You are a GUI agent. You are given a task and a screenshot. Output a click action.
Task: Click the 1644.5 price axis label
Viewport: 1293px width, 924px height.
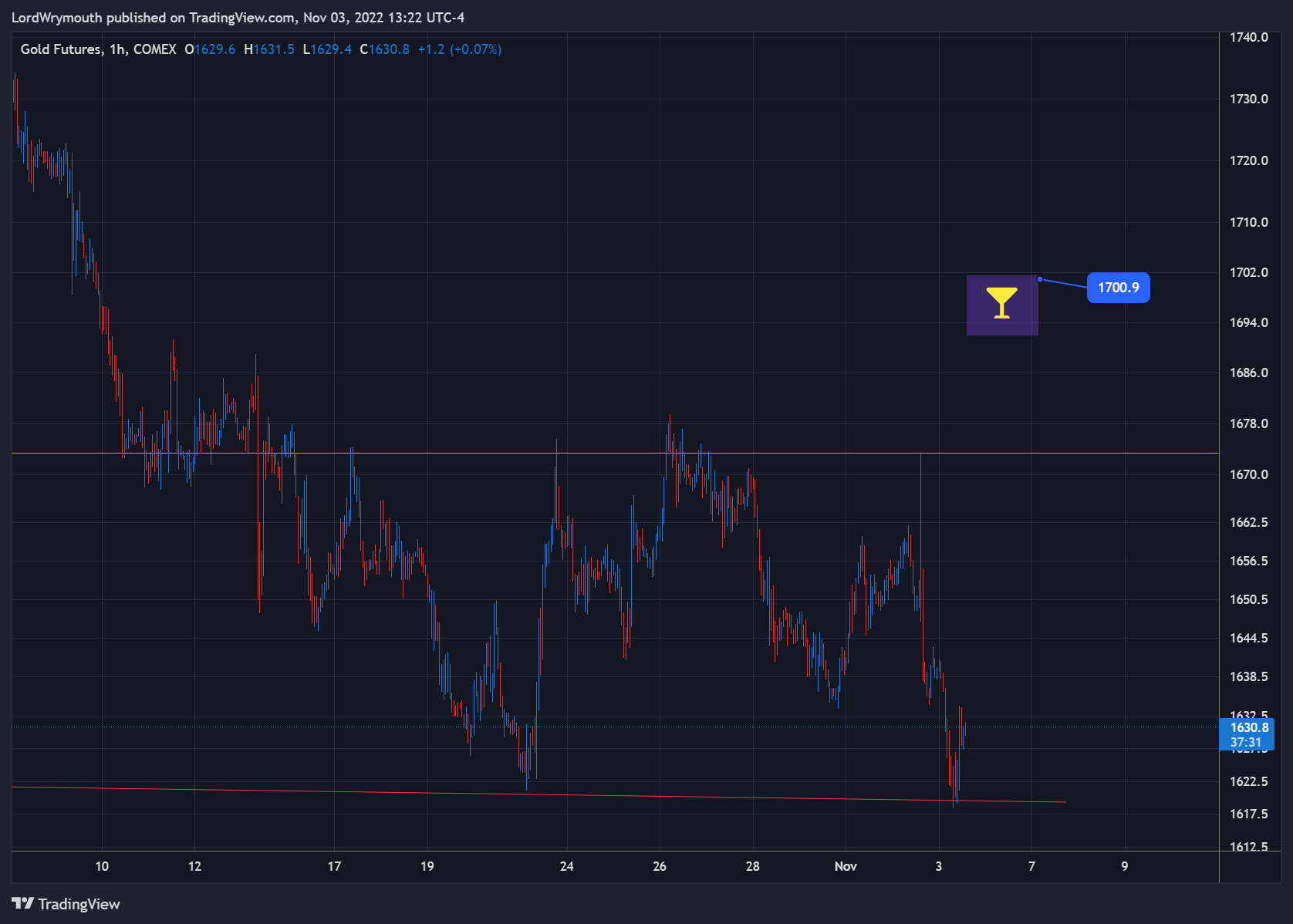tap(1248, 638)
